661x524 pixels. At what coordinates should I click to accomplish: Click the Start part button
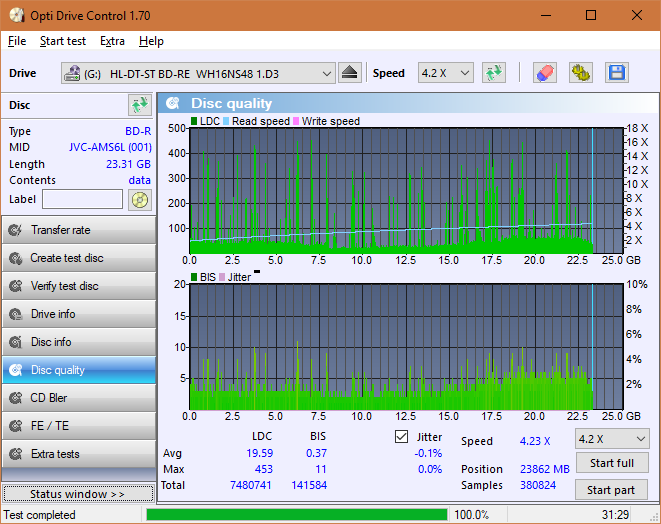point(611,490)
